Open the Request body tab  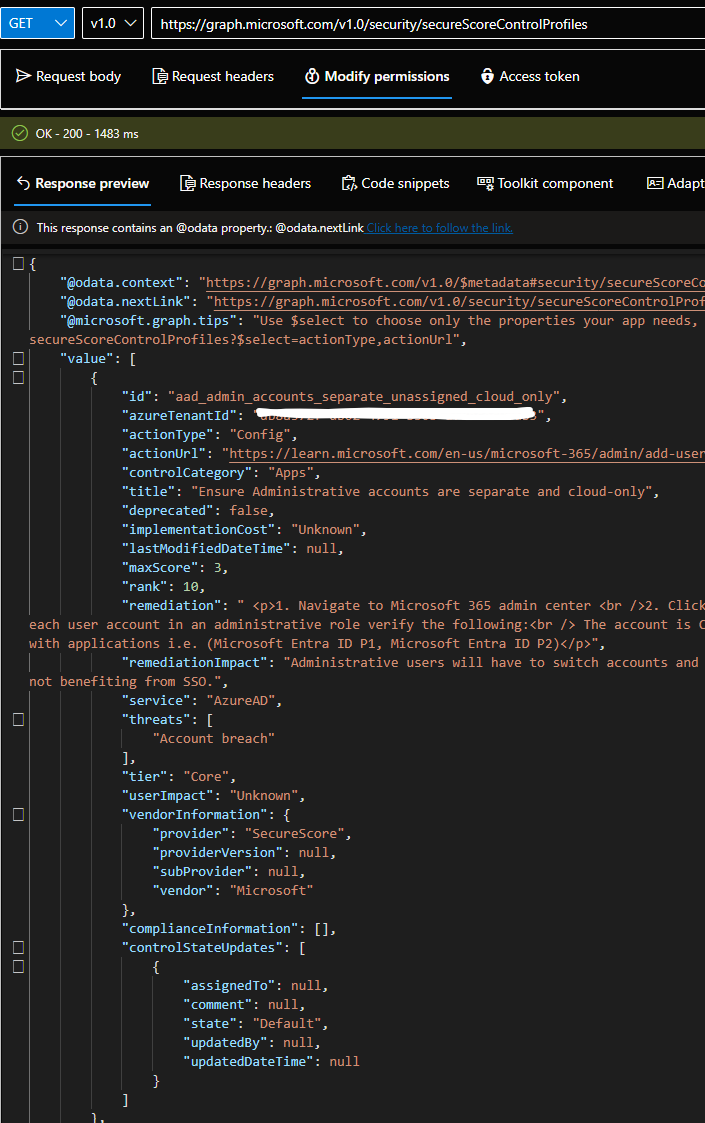point(69,76)
